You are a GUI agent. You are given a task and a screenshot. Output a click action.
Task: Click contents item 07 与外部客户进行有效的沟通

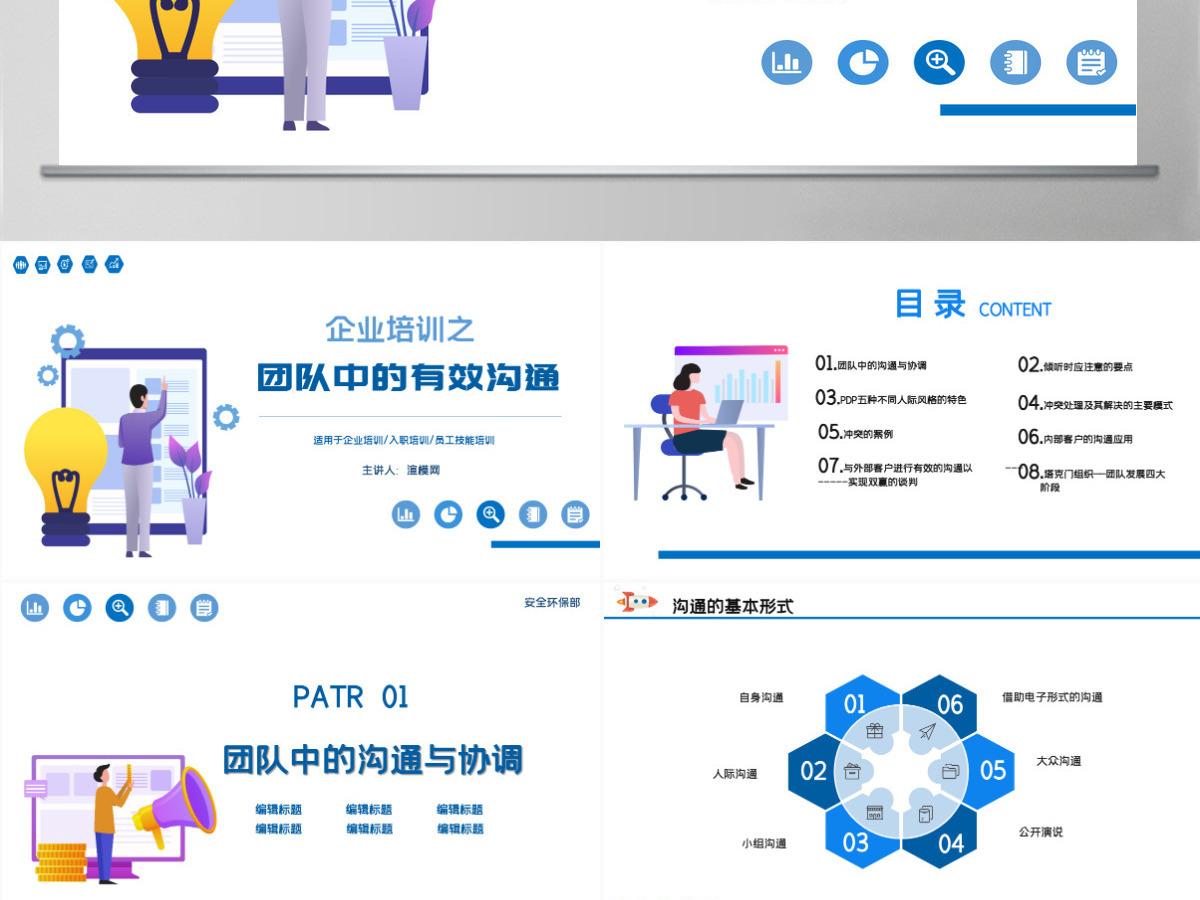[x=895, y=472]
